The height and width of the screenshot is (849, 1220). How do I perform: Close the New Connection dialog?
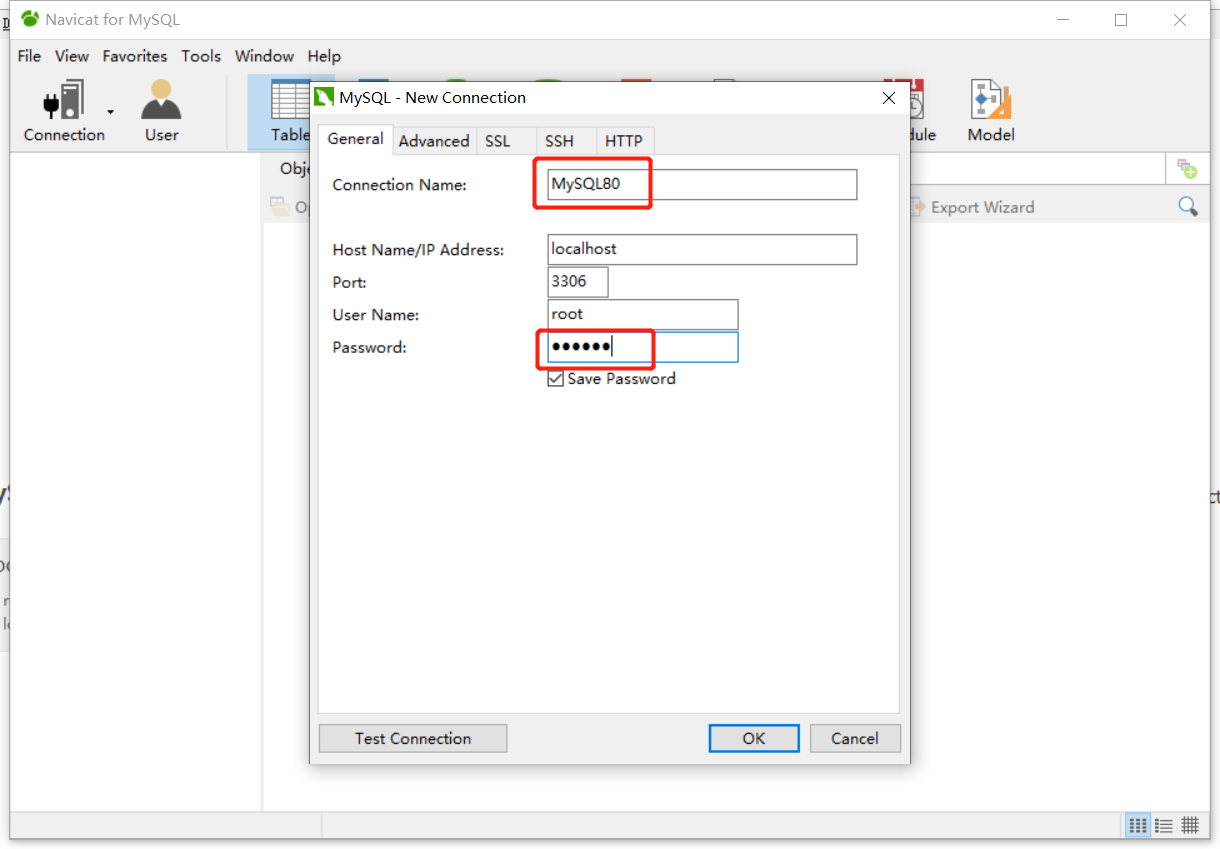888,98
